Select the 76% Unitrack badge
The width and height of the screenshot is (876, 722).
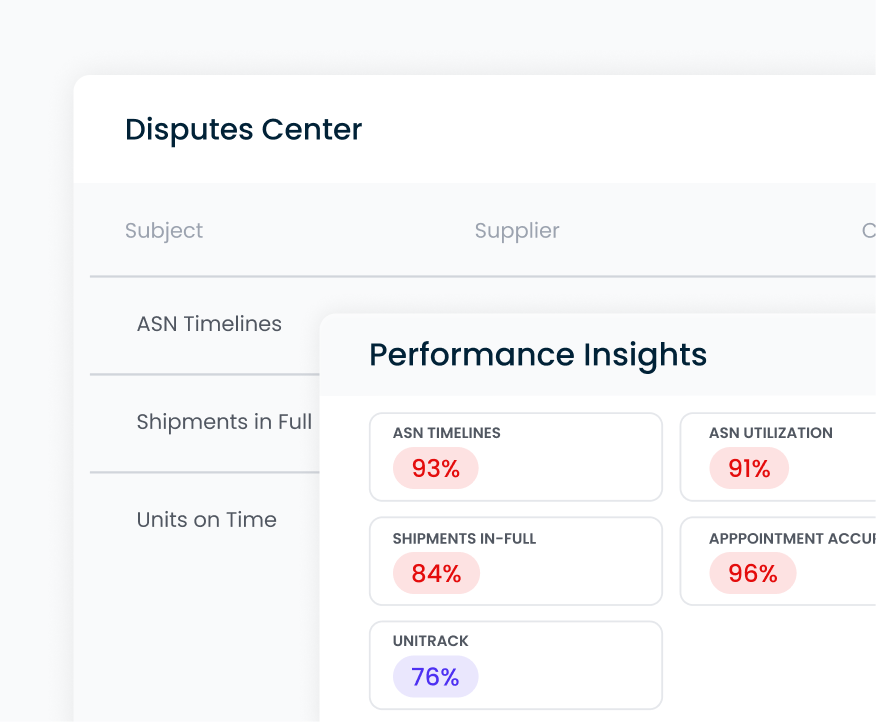click(434, 677)
